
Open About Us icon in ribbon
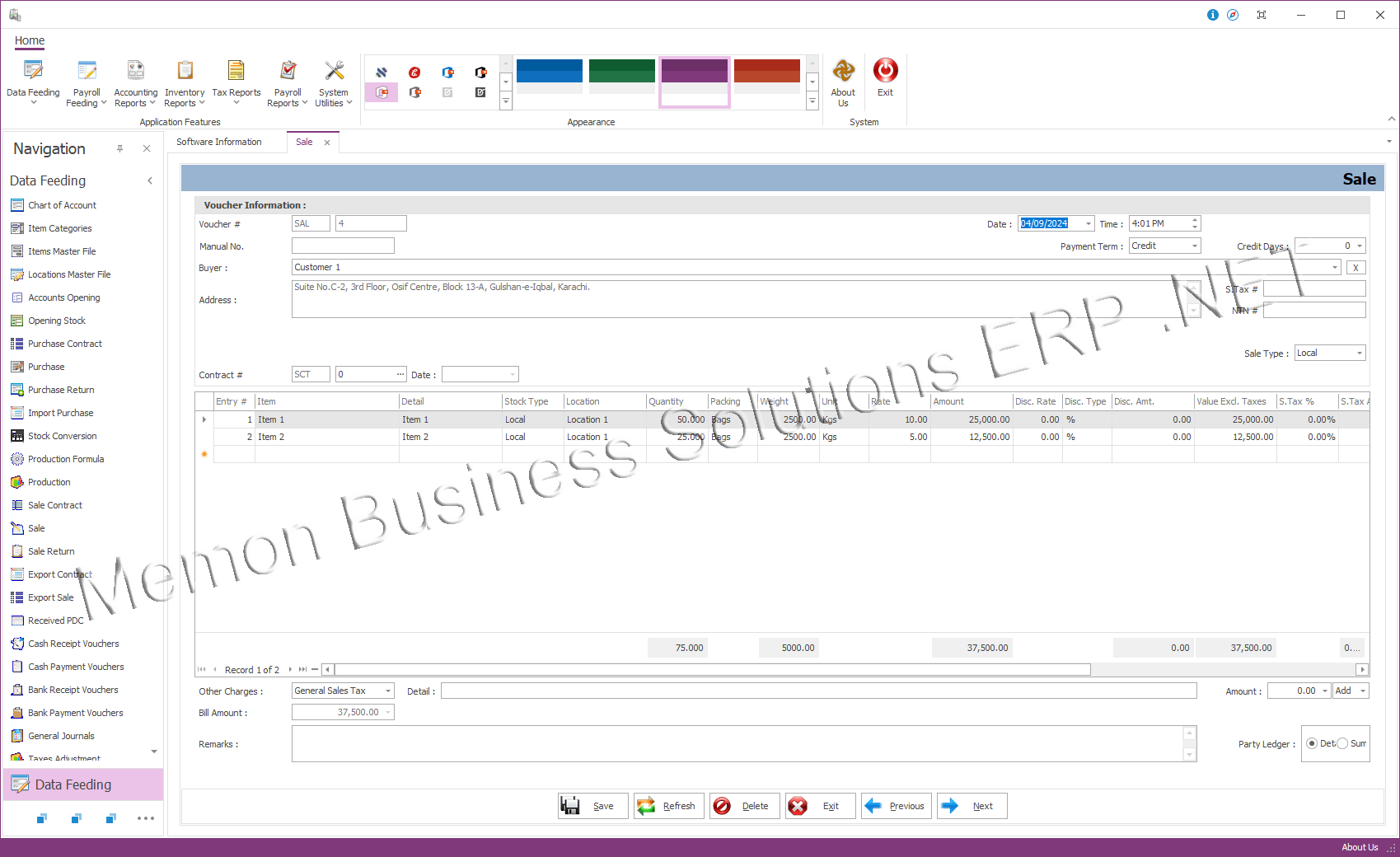coord(843,82)
